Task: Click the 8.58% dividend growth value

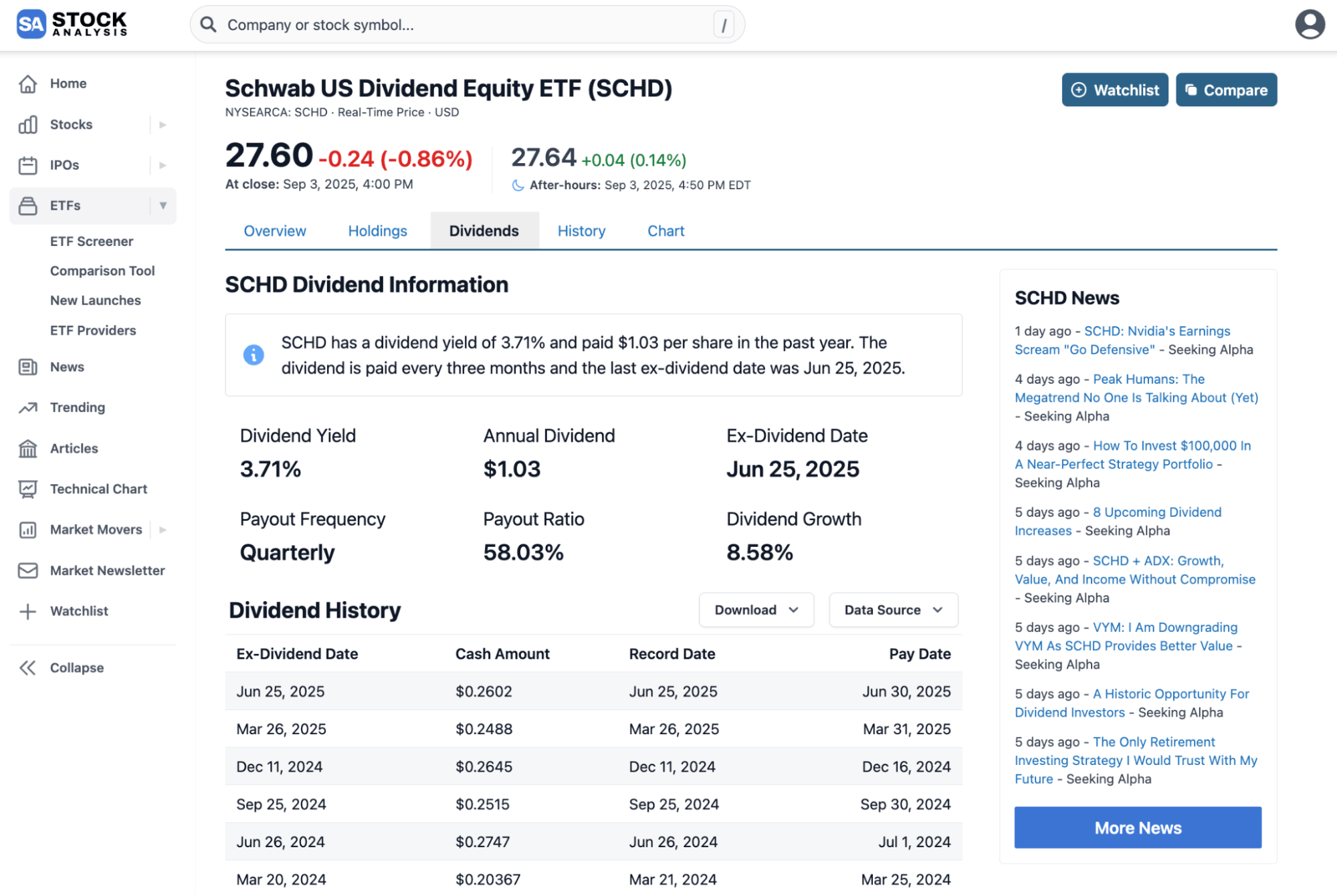Action: pos(760,552)
